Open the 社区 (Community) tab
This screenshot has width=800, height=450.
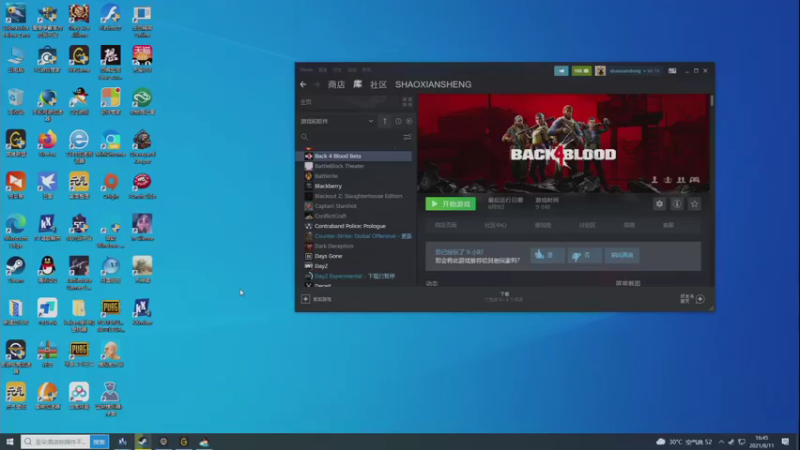378,85
